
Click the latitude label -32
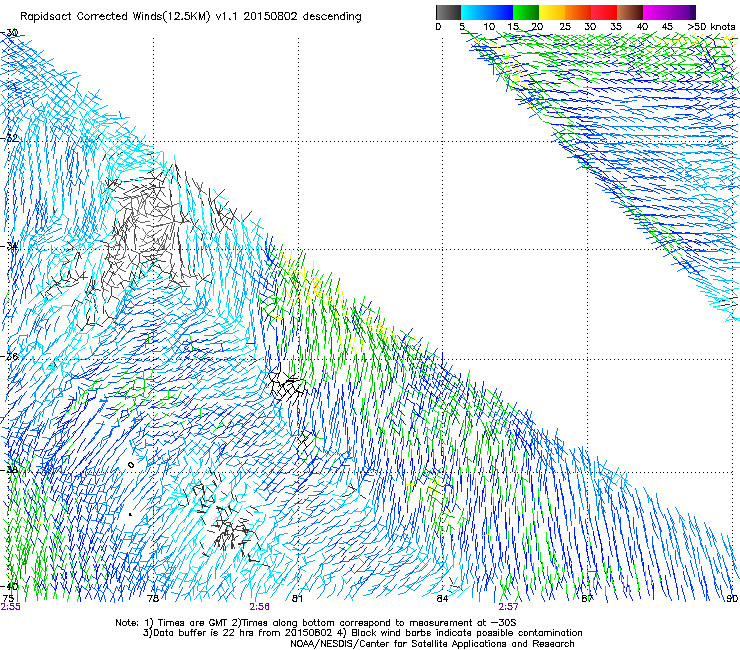(x=9, y=138)
